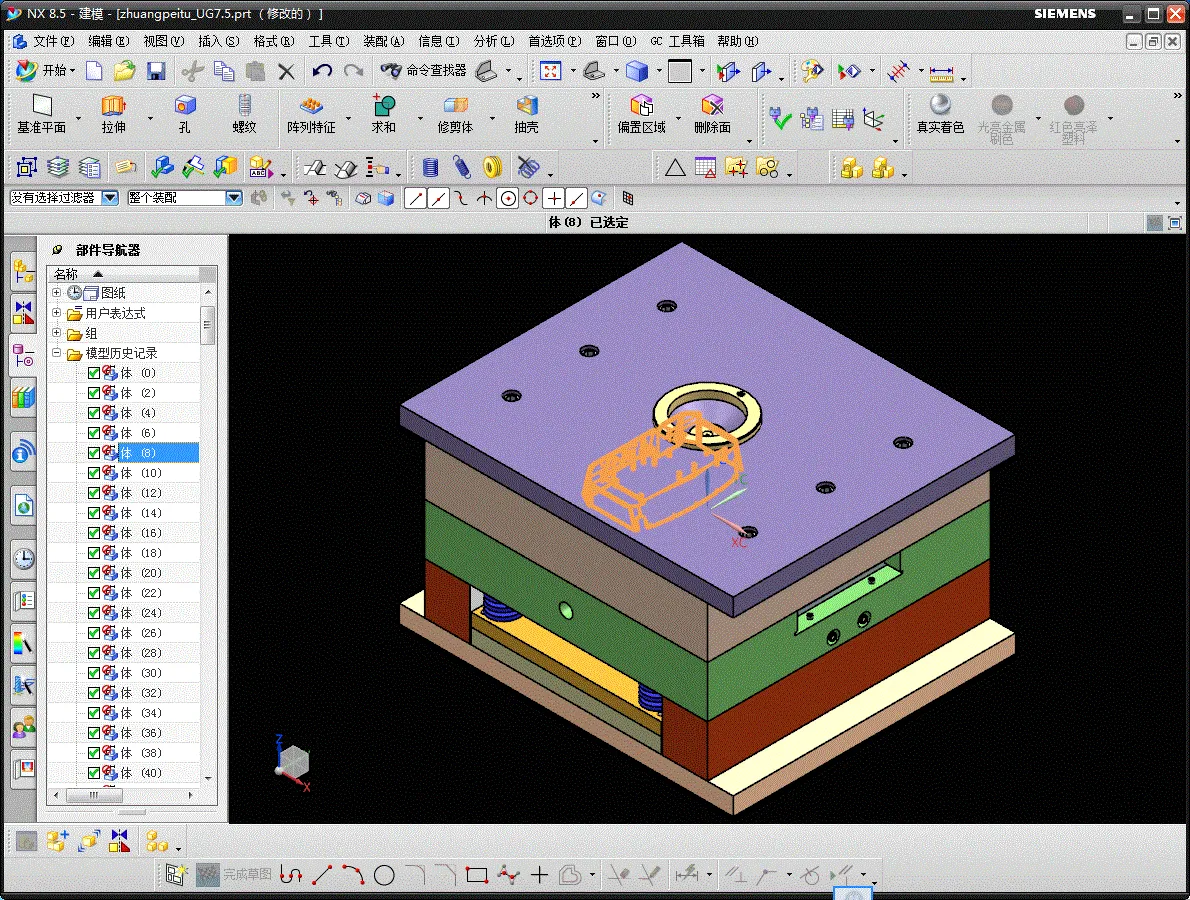Toggle the checkbox for 体 (8)

click(x=94, y=453)
